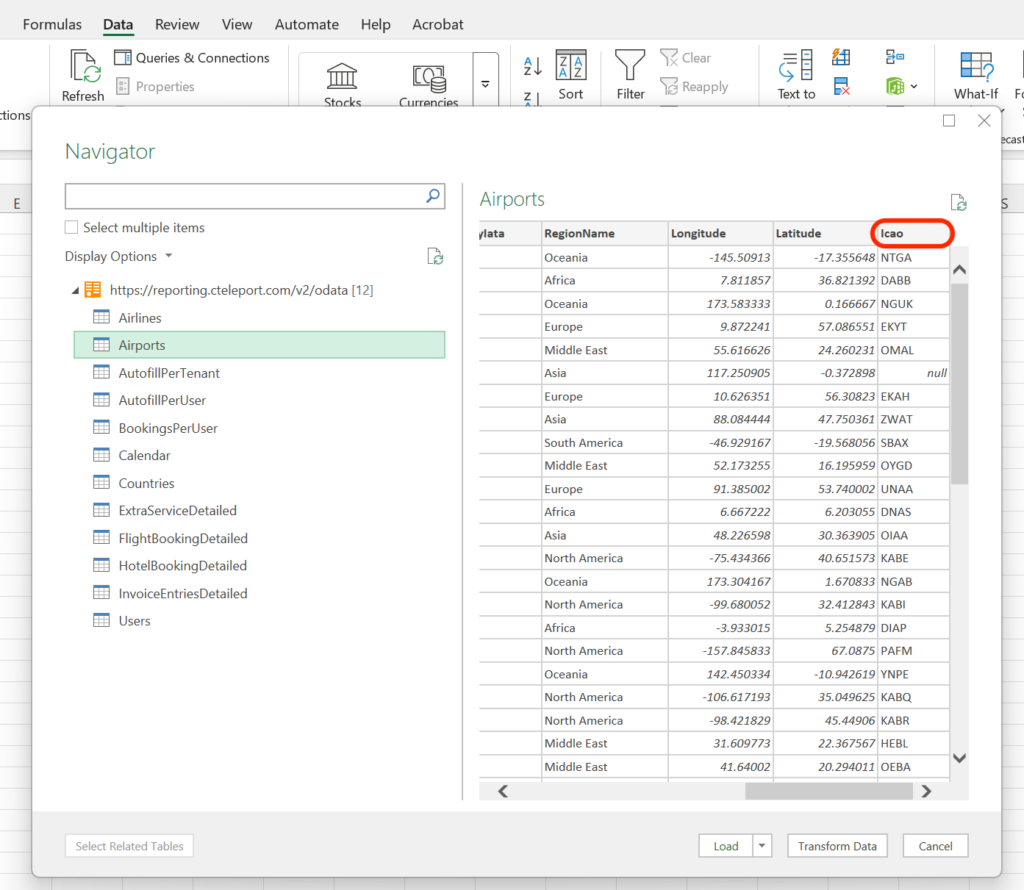
Task: Click the Clear filter button
Action: click(x=686, y=58)
